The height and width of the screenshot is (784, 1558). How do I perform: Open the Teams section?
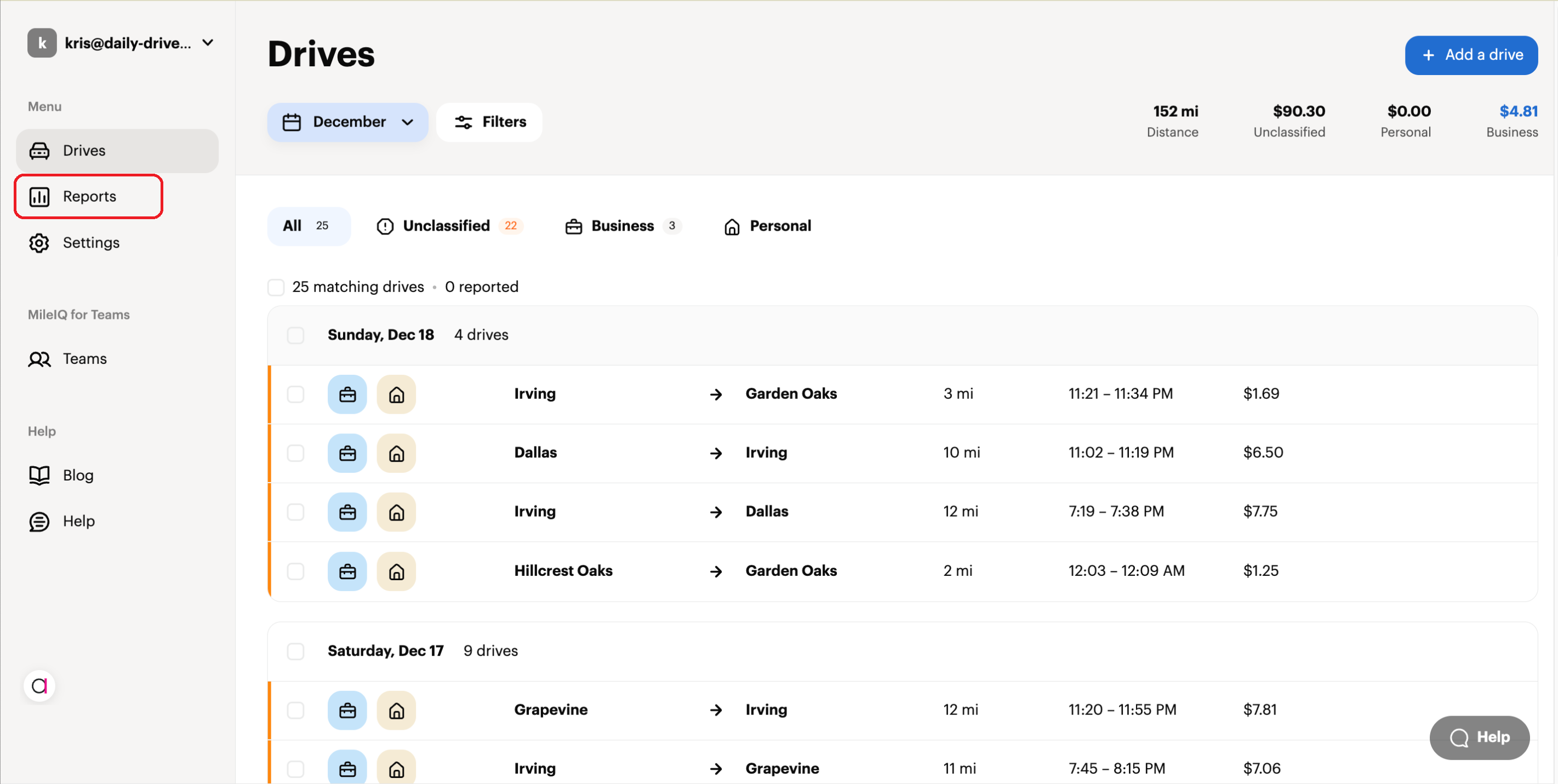pos(84,358)
